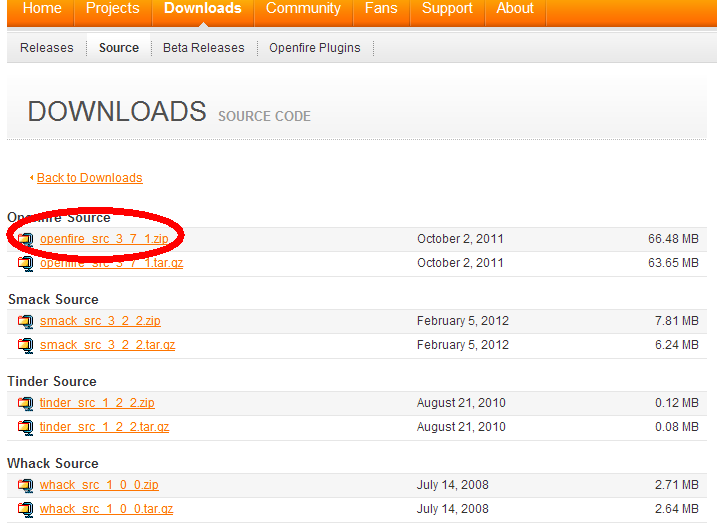Open the Openfire Plugins tab

[x=315, y=48]
